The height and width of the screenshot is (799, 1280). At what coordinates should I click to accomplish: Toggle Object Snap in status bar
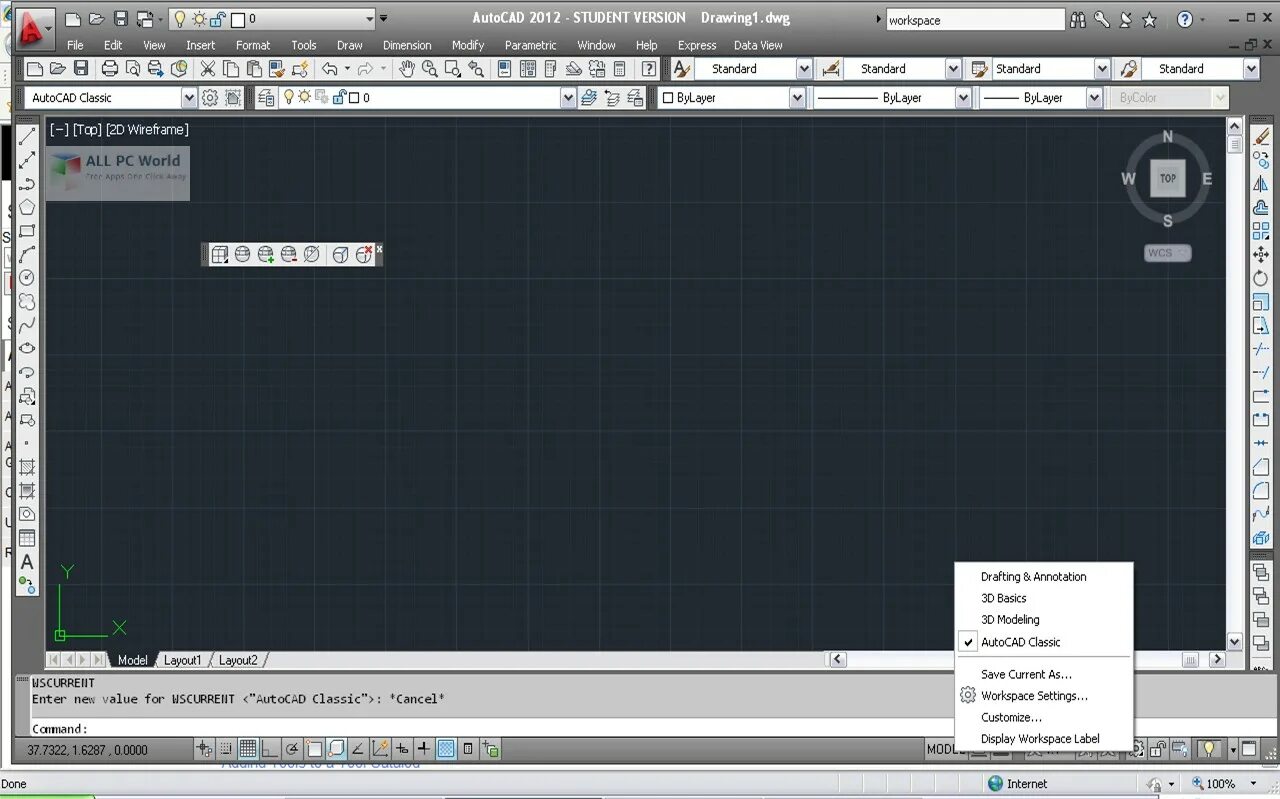[x=314, y=749]
